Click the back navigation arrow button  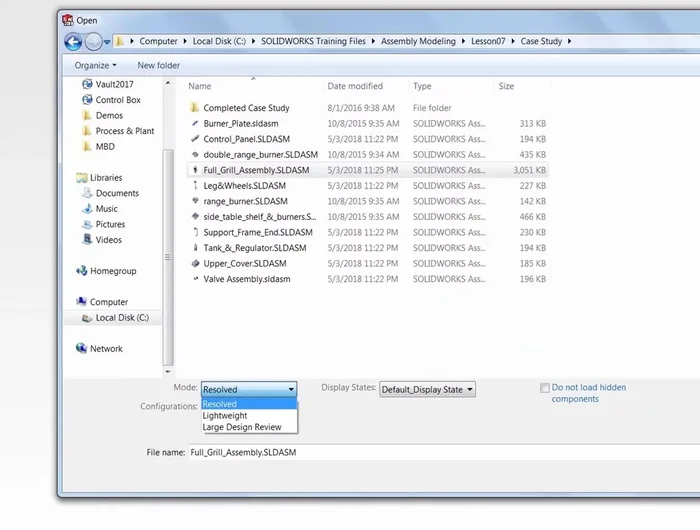pyautogui.click(x=73, y=41)
